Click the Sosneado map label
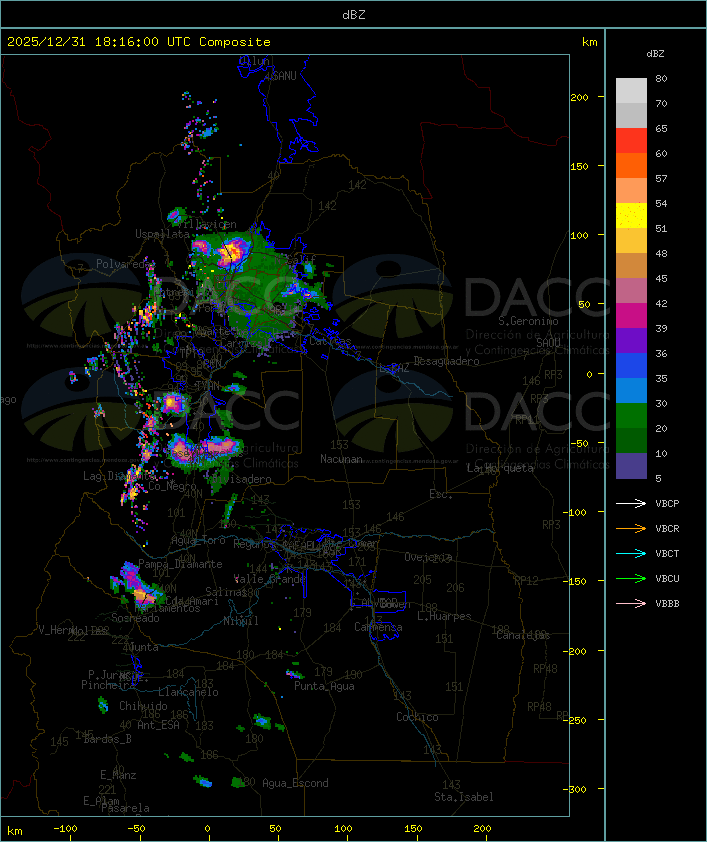Image resolution: width=707 pixels, height=842 pixels. coord(135,618)
